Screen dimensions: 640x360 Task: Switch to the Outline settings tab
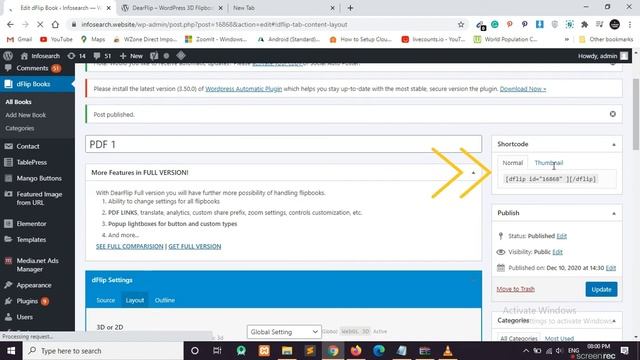(x=165, y=300)
